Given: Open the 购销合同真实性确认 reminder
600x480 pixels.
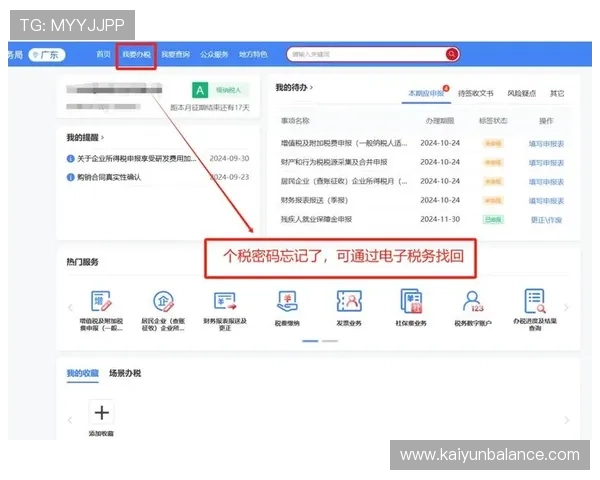Looking at the screenshot, I should (x=109, y=177).
